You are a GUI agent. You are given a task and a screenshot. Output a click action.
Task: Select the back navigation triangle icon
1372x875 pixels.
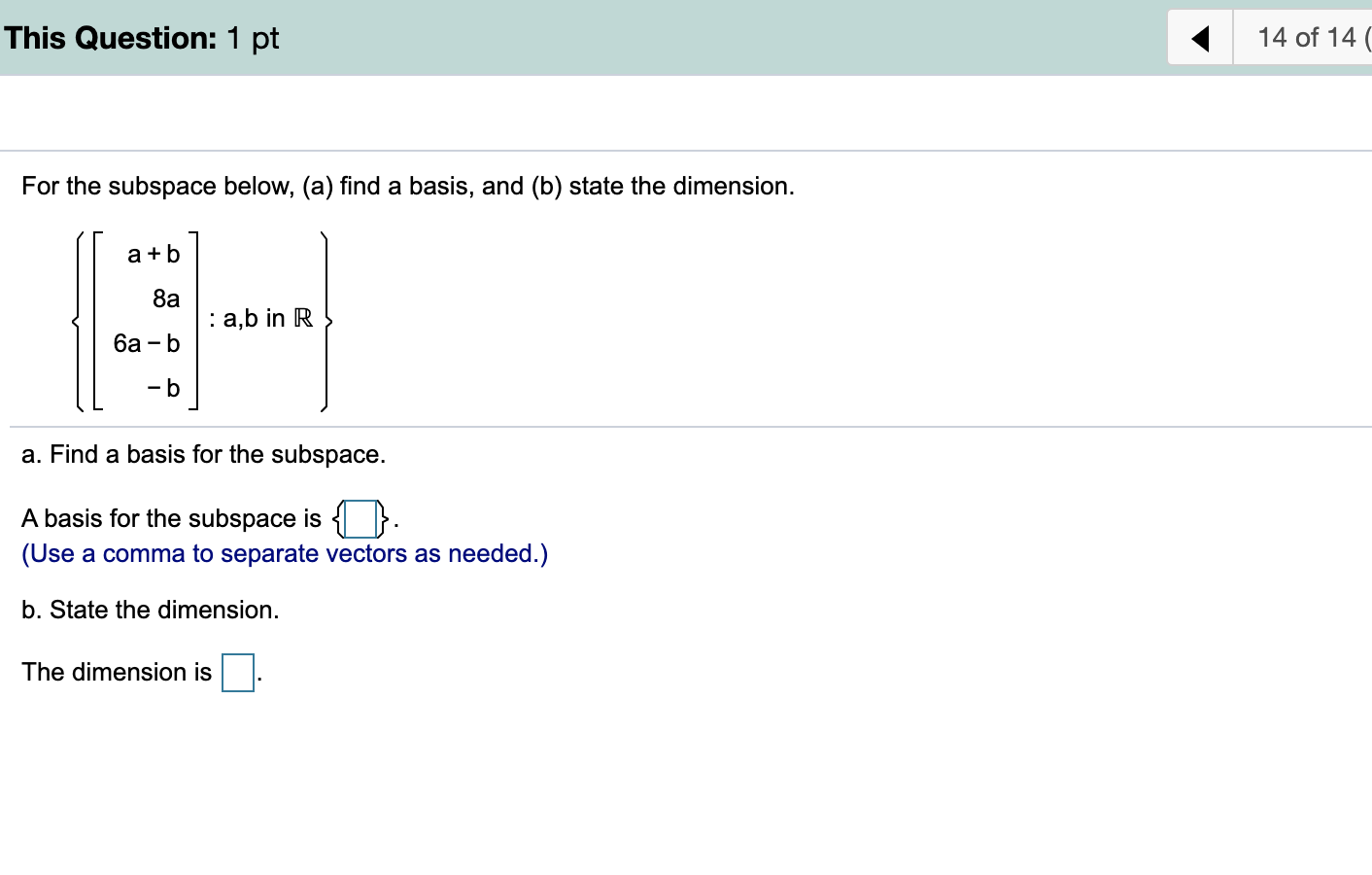(x=1201, y=37)
